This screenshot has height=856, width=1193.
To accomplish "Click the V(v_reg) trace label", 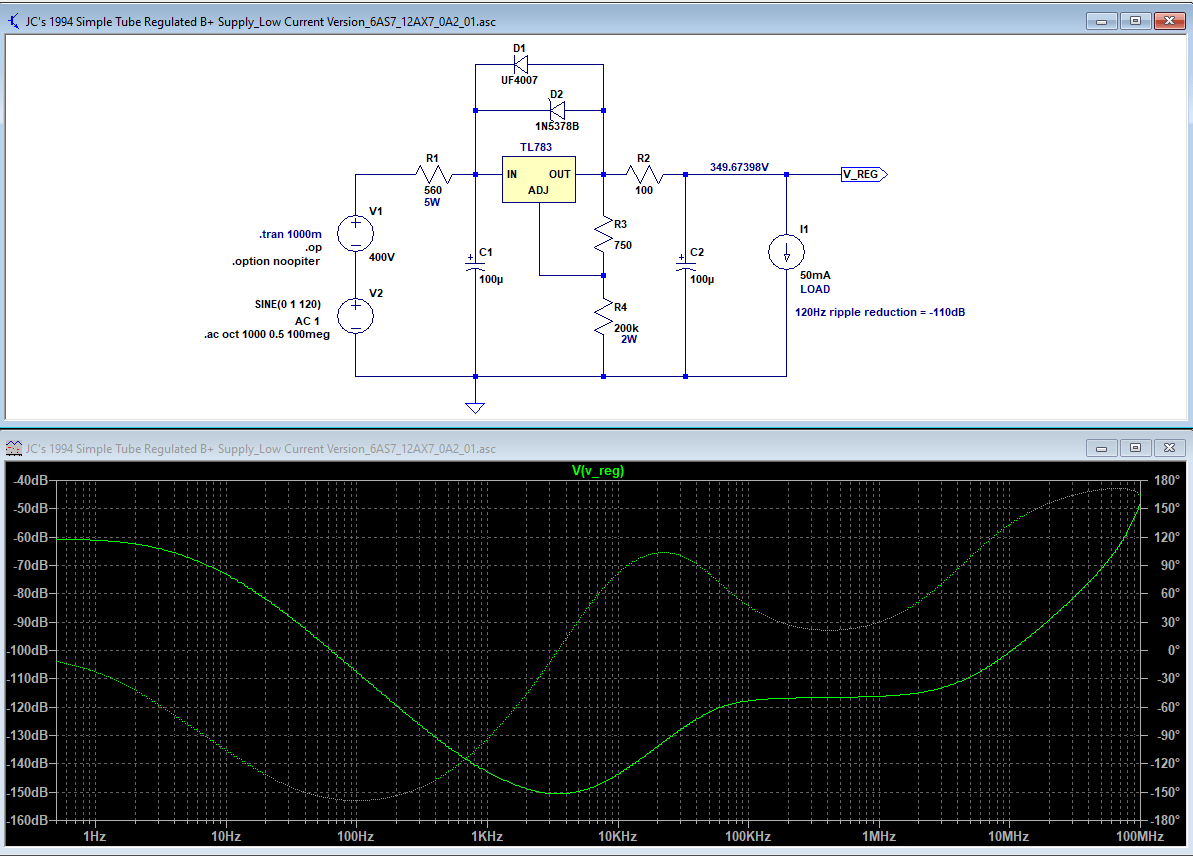I will [598, 470].
